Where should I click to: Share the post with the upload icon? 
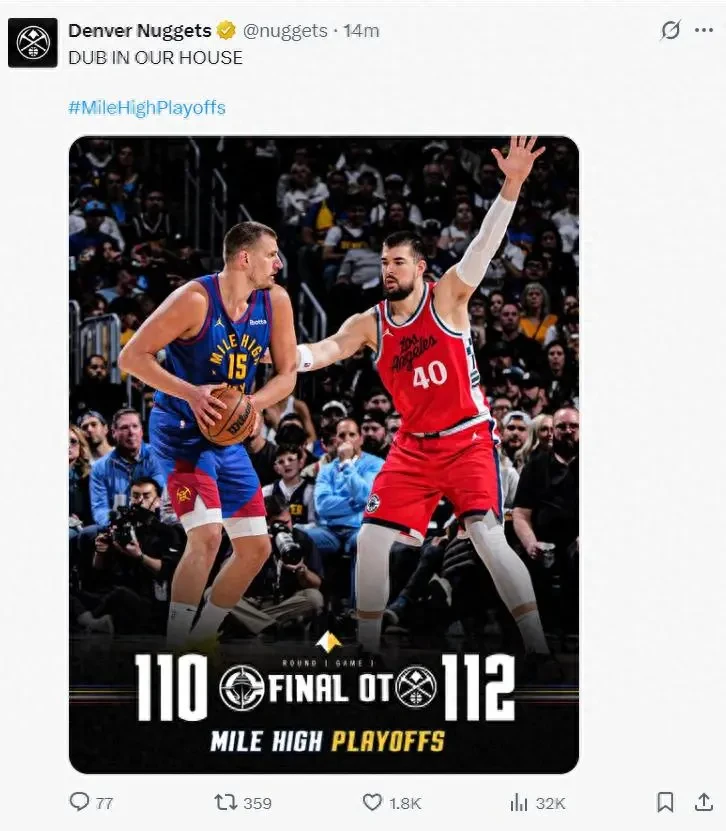(x=704, y=802)
